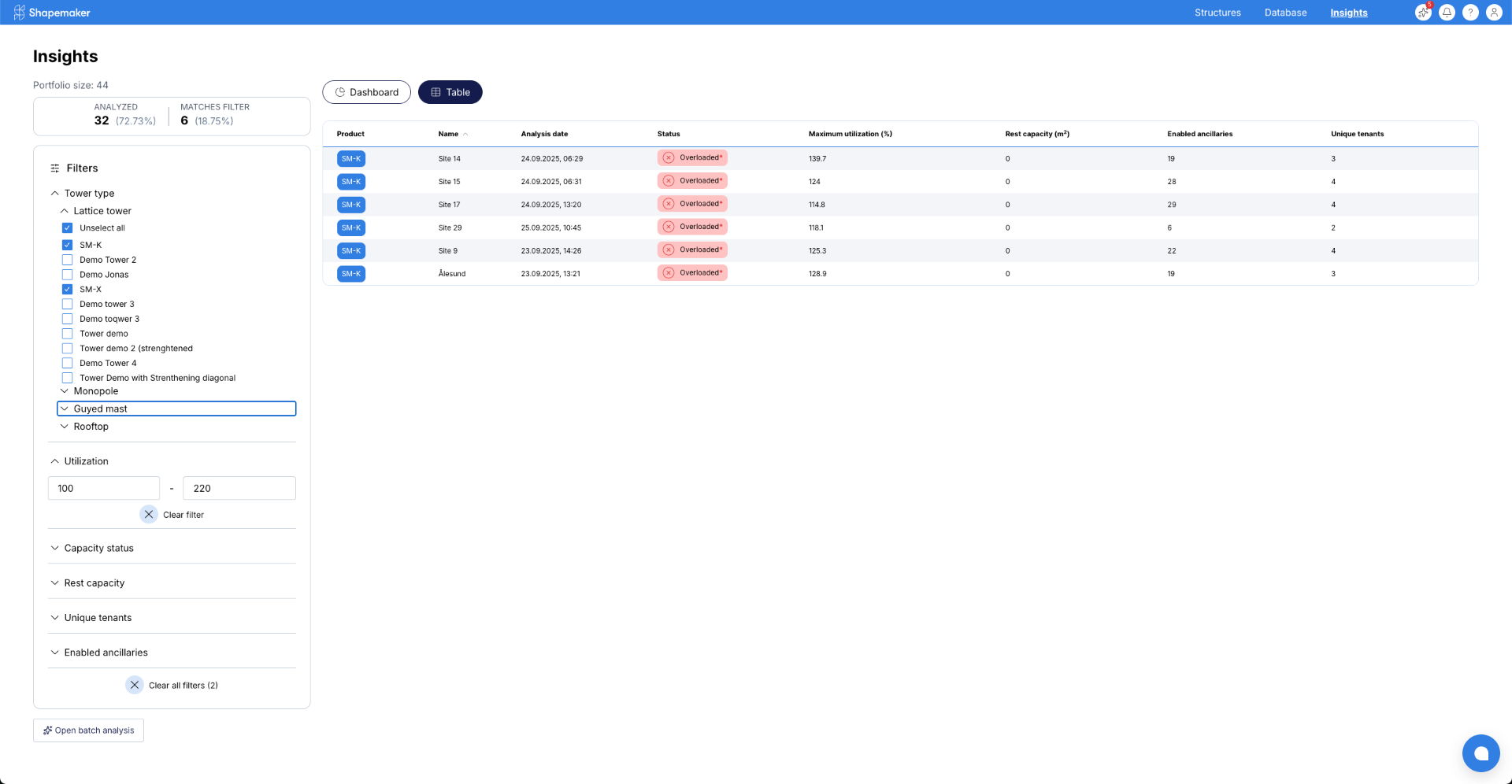Image resolution: width=1512 pixels, height=784 pixels.
Task: Check the Tower demo 2 (strenghtened checkbox
Action: tap(67, 349)
